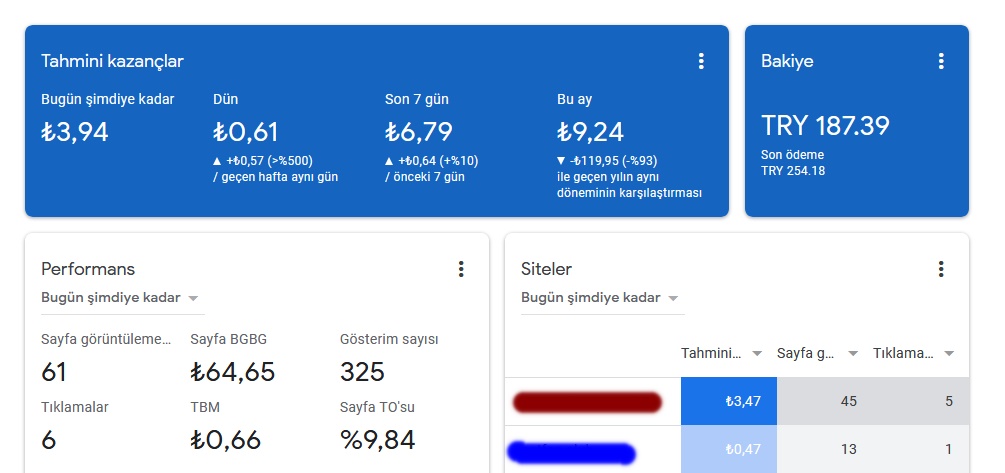Select the blue-blurred site row
This screenshot has width=1005, height=473.
[x=737, y=449]
